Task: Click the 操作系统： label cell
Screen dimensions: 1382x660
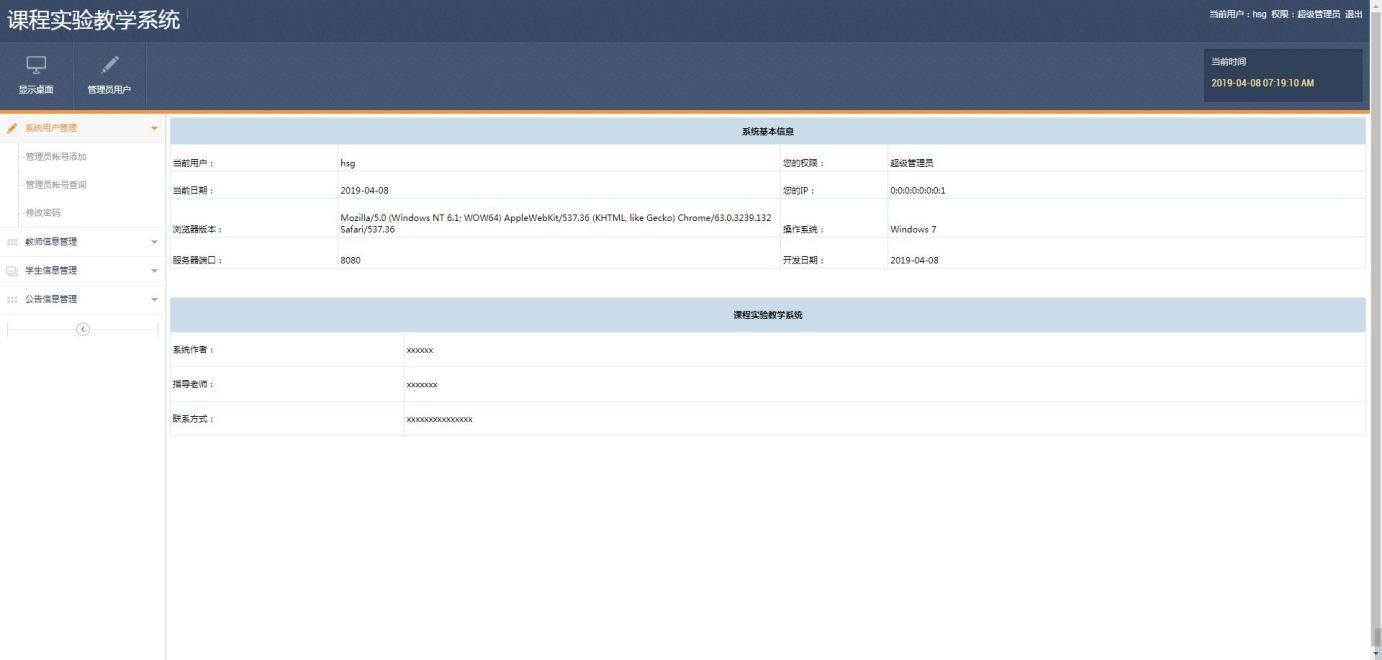Action: click(x=834, y=218)
